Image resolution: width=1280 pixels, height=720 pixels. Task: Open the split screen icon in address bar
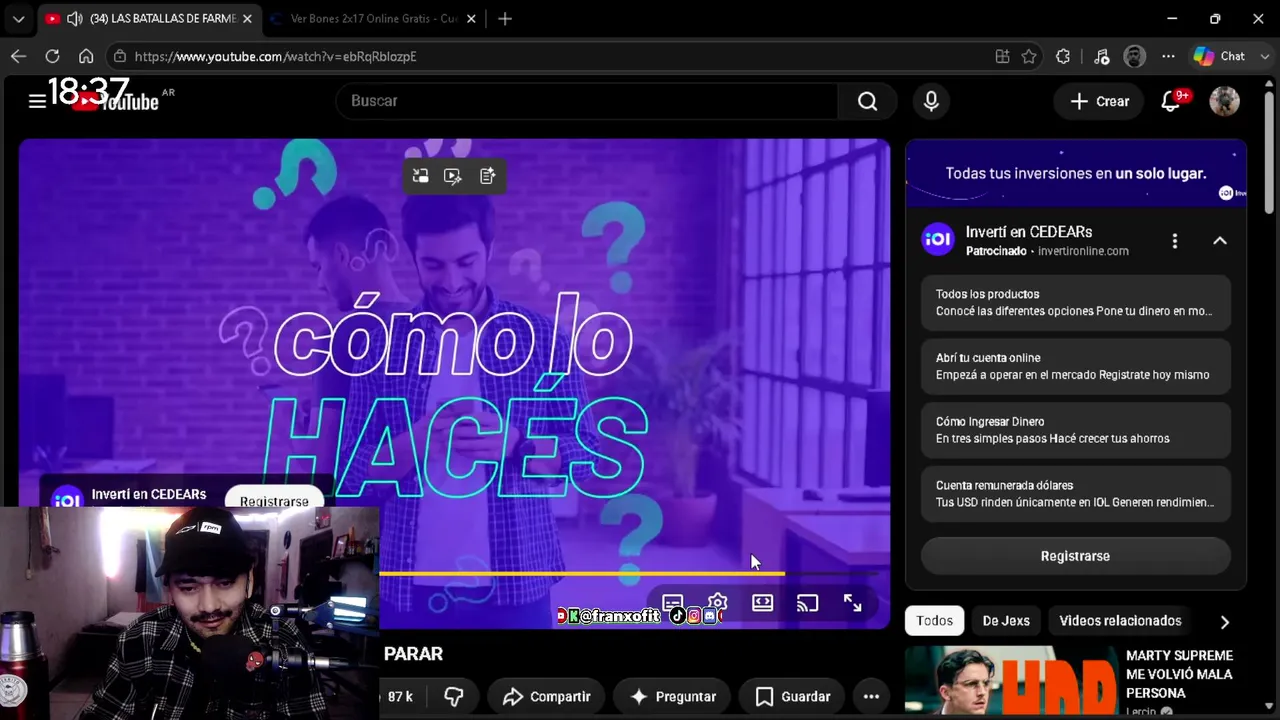pos(1002,57)
